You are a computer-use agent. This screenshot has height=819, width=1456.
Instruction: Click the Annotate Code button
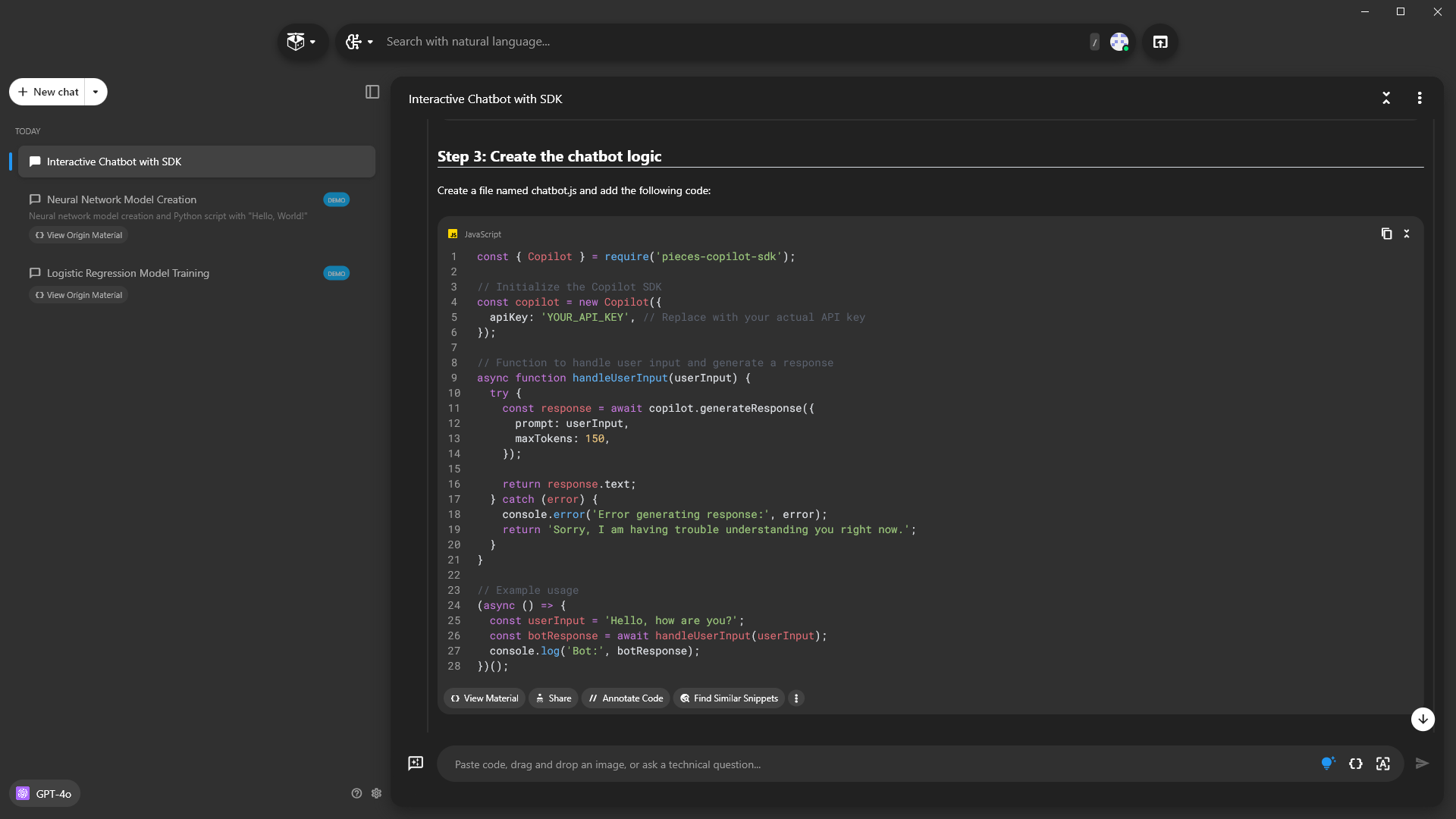(626, 698)
